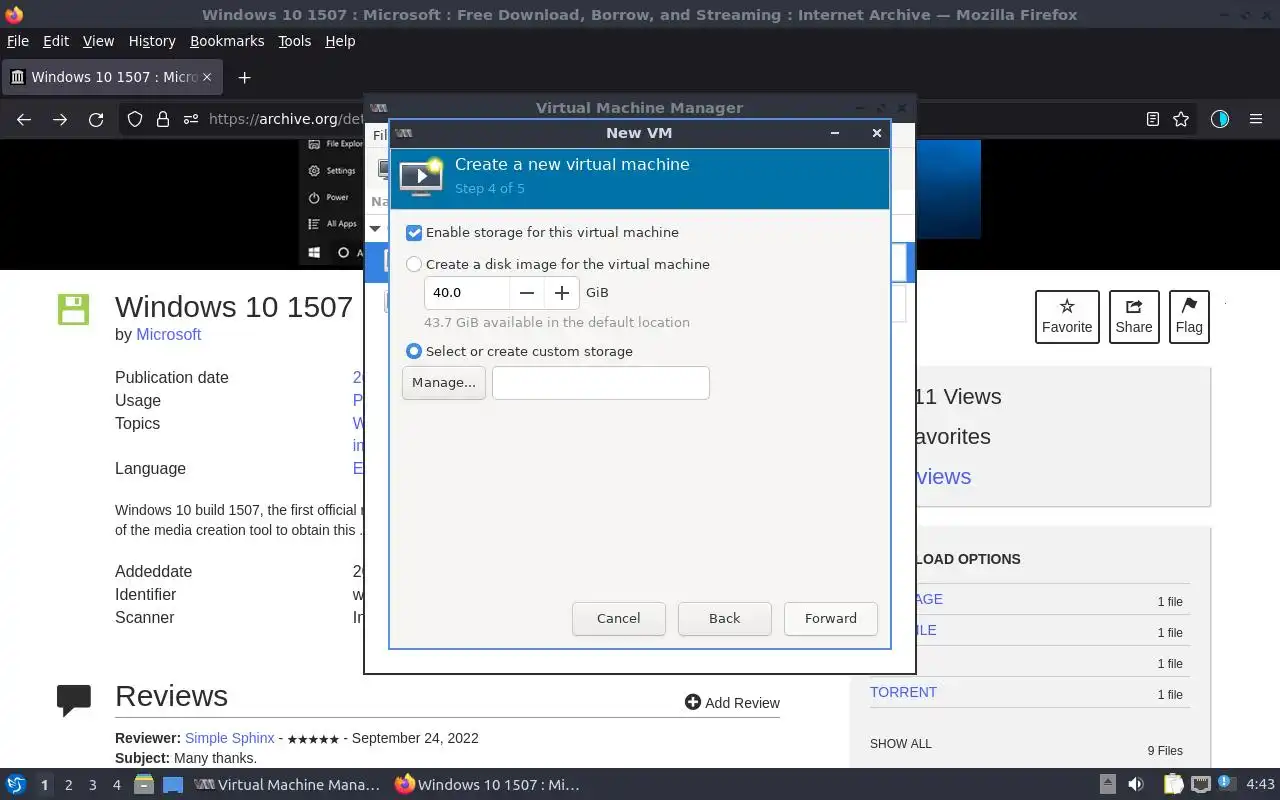Toggle Firefox reader view
The image size is (1280, 800).
pyautogui.click(x=1152, y=119)
